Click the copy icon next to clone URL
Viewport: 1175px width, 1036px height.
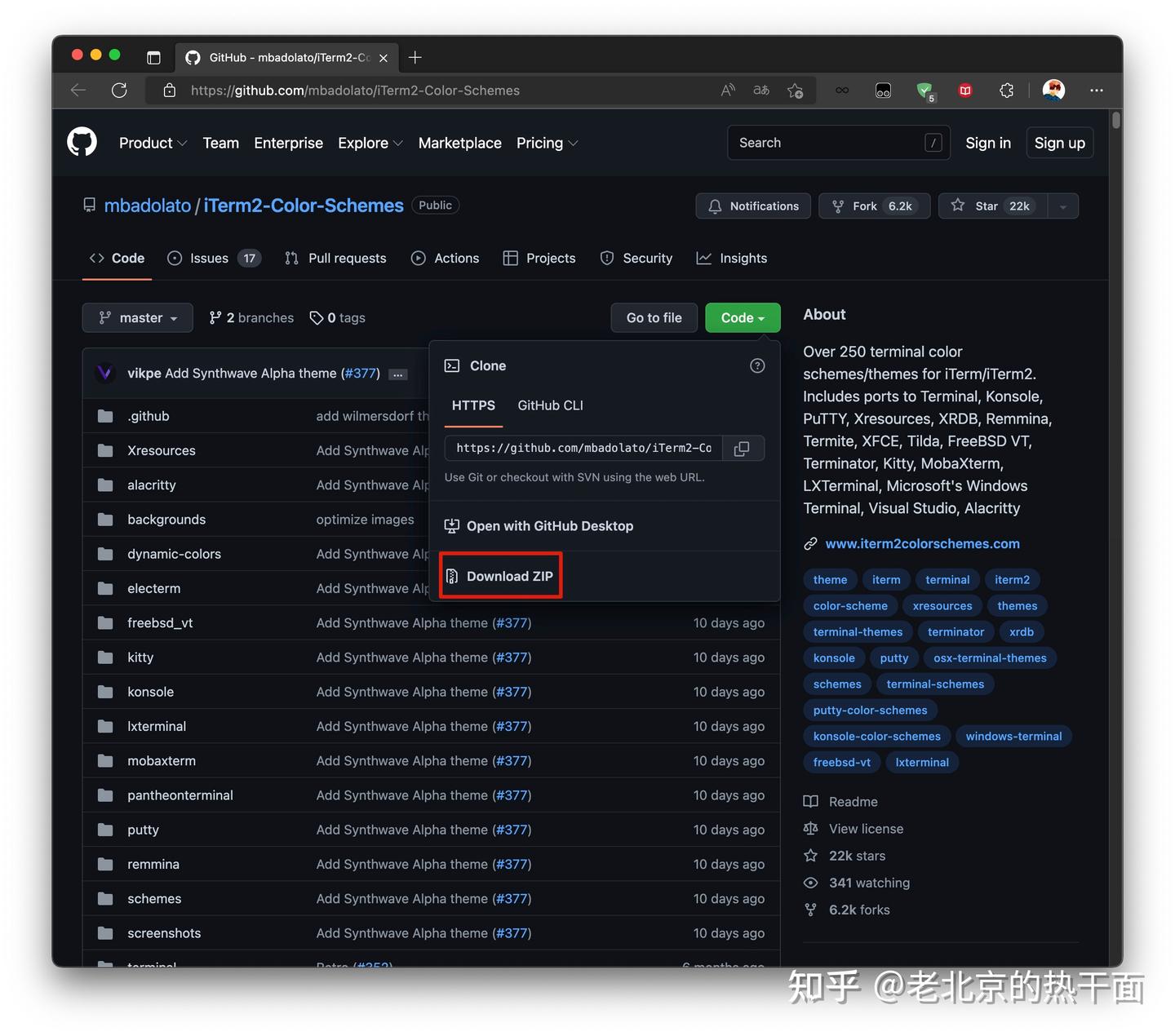click(x=742, y=448)
